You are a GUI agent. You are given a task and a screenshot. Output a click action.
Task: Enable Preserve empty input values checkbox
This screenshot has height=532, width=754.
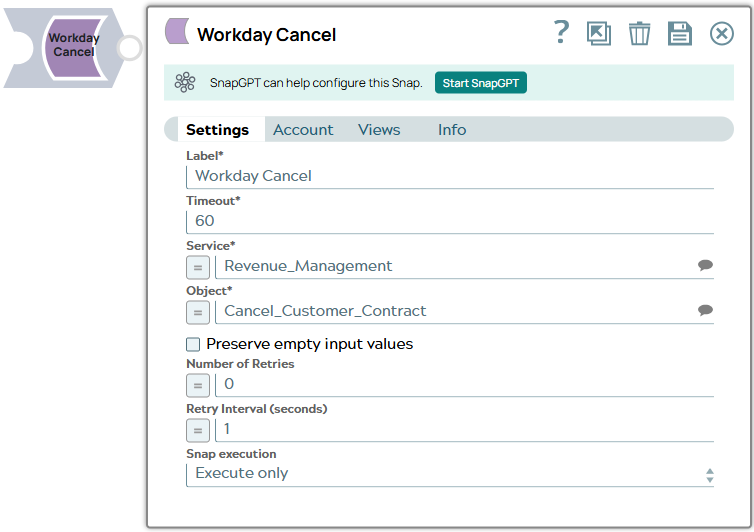click(x=193, y=344)
